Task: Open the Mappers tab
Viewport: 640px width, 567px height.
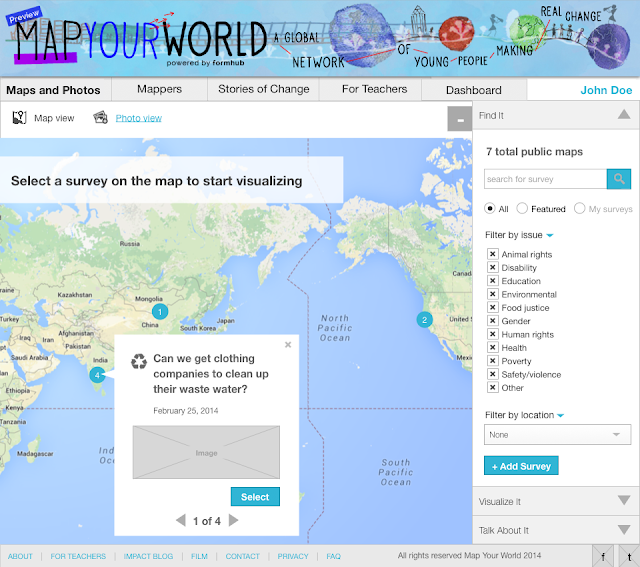Action: pyautogui.click(x=160, y=89)
